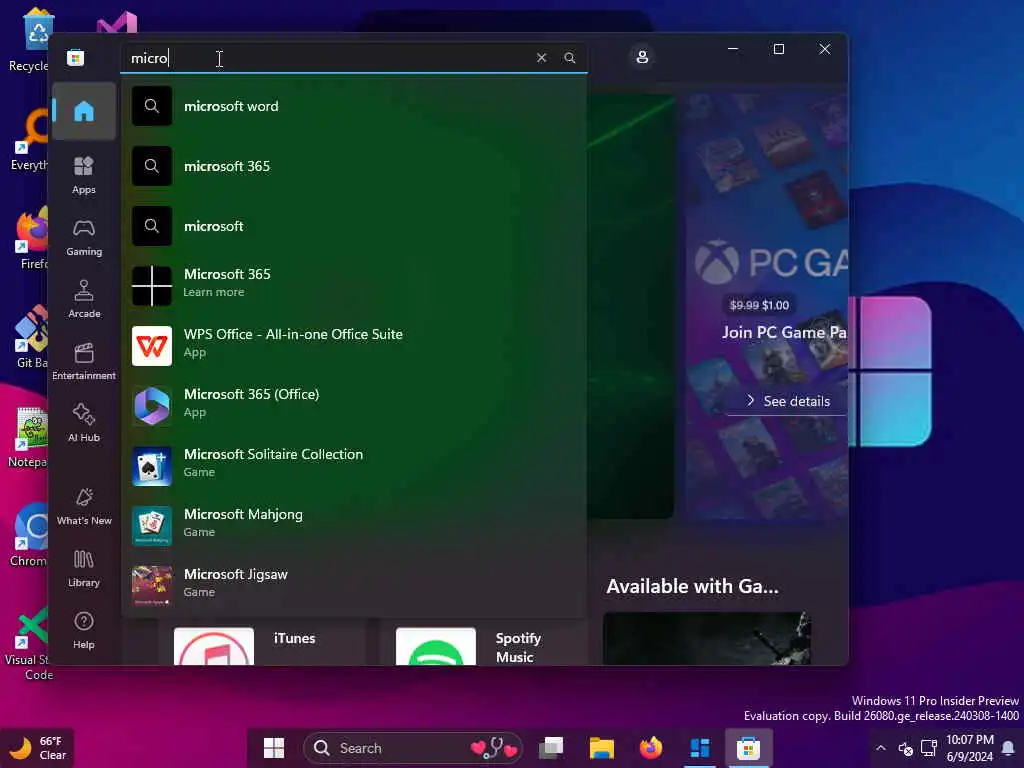Open Microsoft 365 Learn more result

354,285
